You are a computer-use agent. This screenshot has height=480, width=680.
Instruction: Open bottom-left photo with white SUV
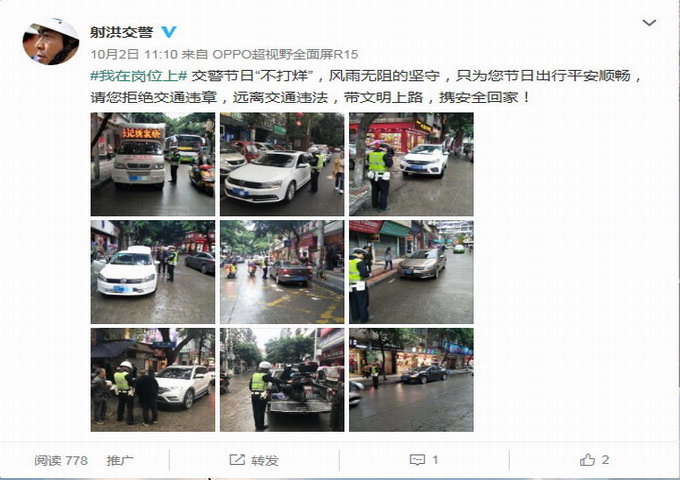(x=153, y=380)
